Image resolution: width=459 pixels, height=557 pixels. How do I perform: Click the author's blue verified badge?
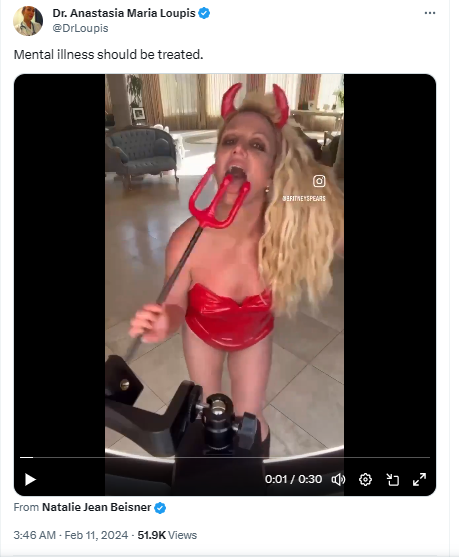tap(204, 13)
